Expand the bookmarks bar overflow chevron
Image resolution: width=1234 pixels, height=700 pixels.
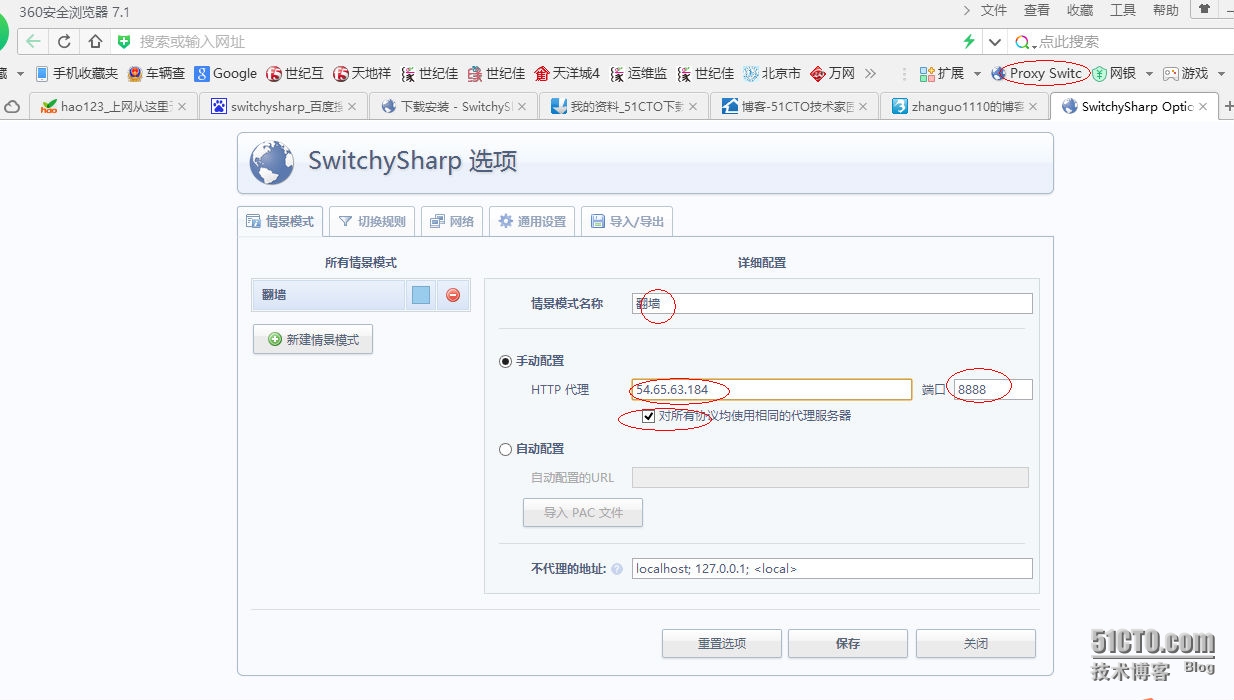tap(870, 73)
